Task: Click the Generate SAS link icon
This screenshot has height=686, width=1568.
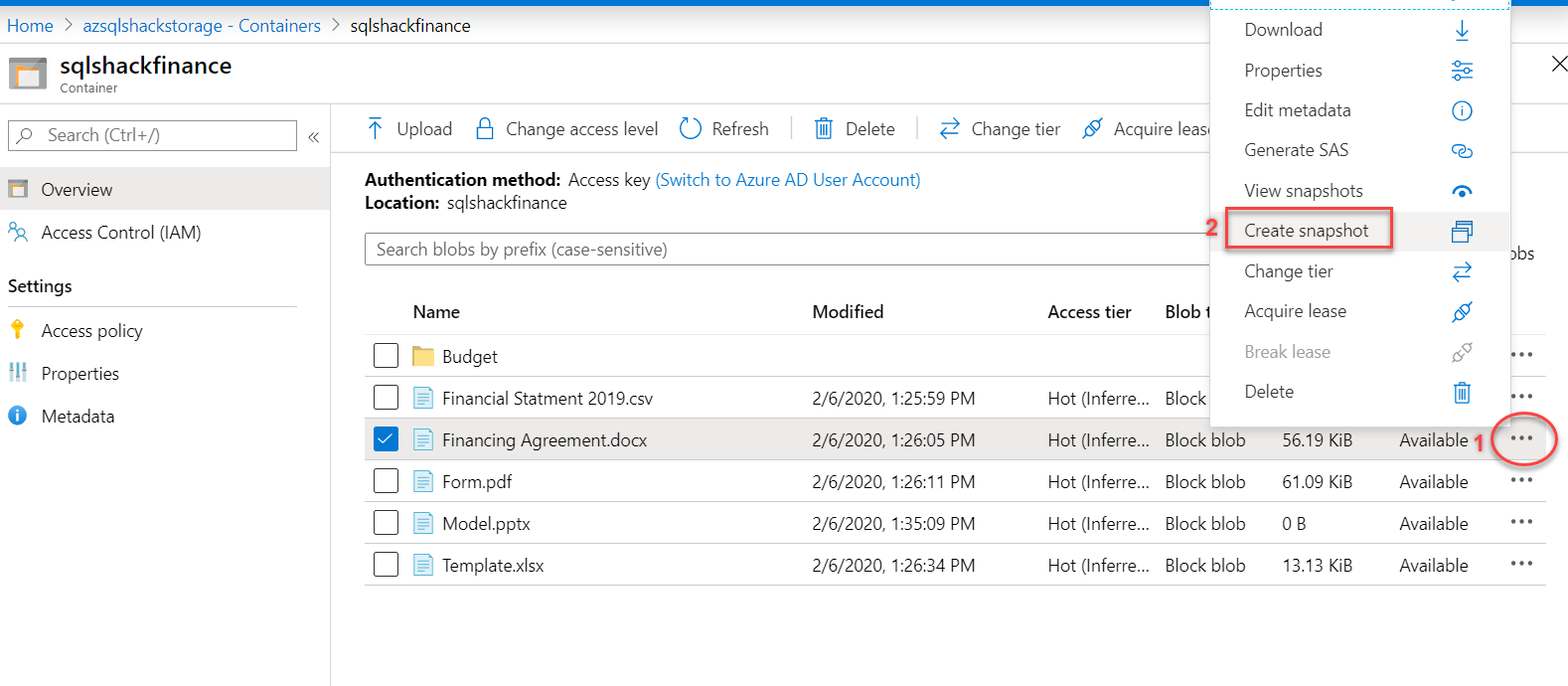Action: click(1462, 151)
